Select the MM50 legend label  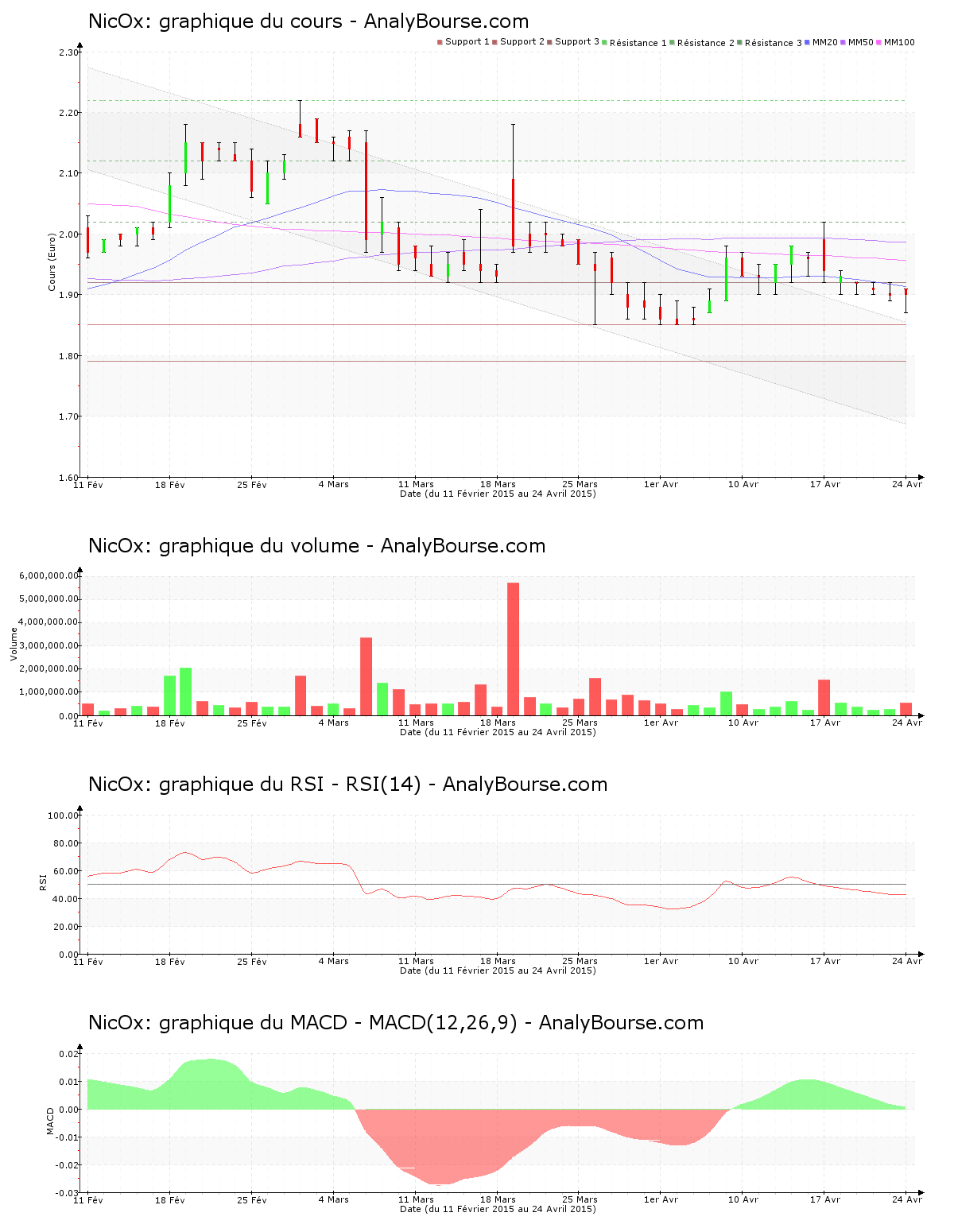click(861, 42)
